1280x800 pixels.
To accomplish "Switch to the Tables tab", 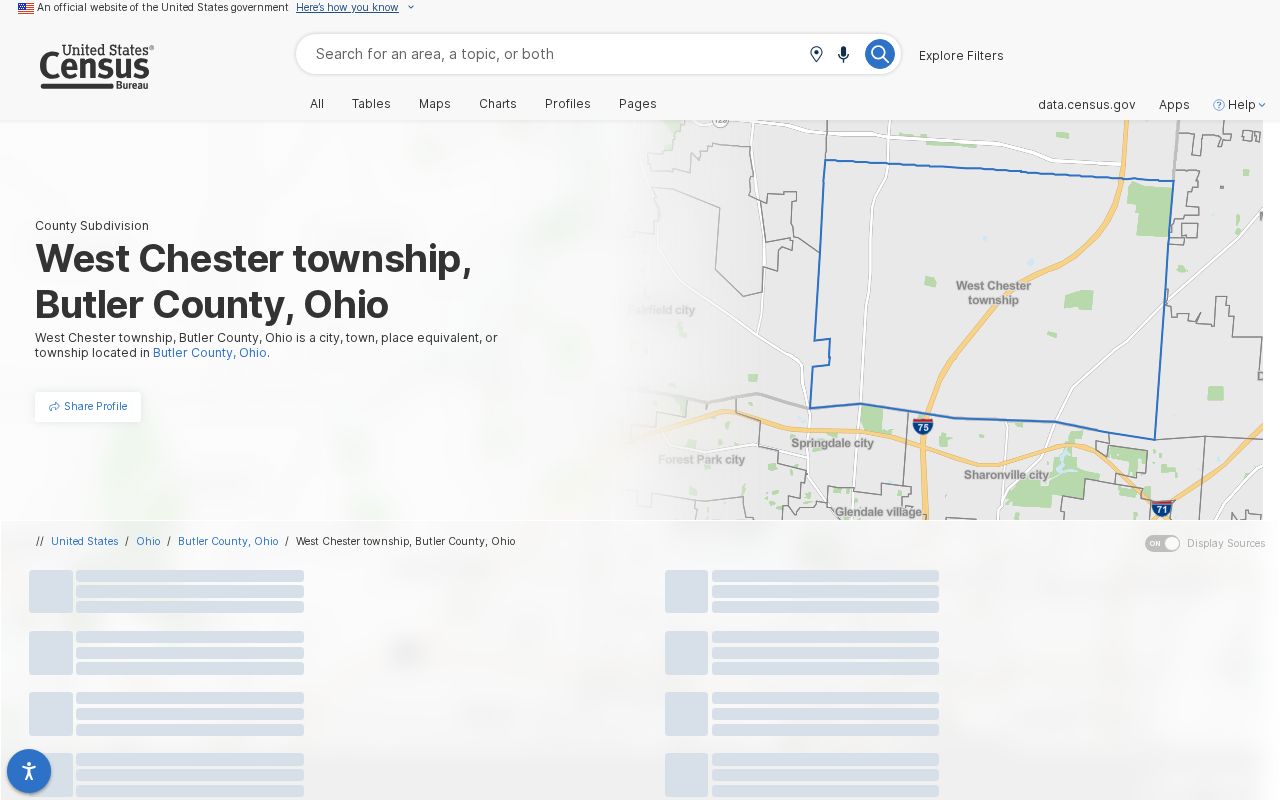I will click(x=371, y=104).
